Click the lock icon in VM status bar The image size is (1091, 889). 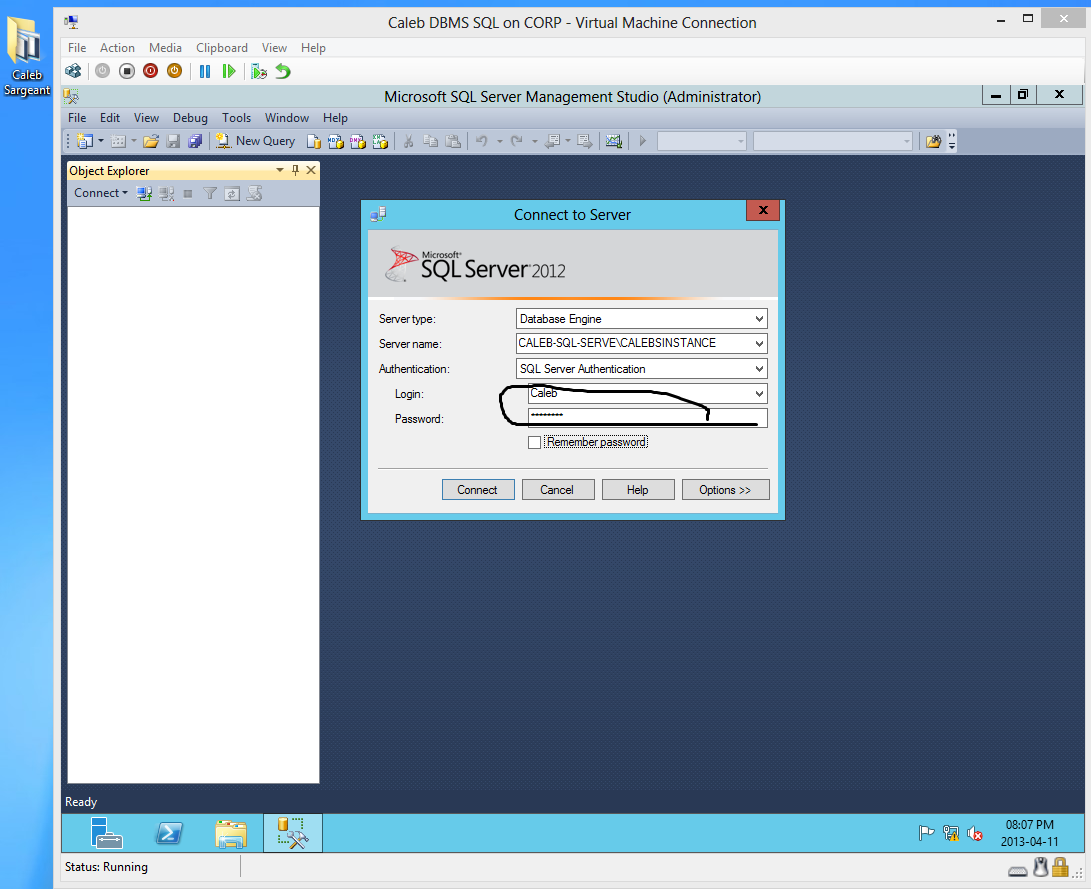[x=1060, y=867]
